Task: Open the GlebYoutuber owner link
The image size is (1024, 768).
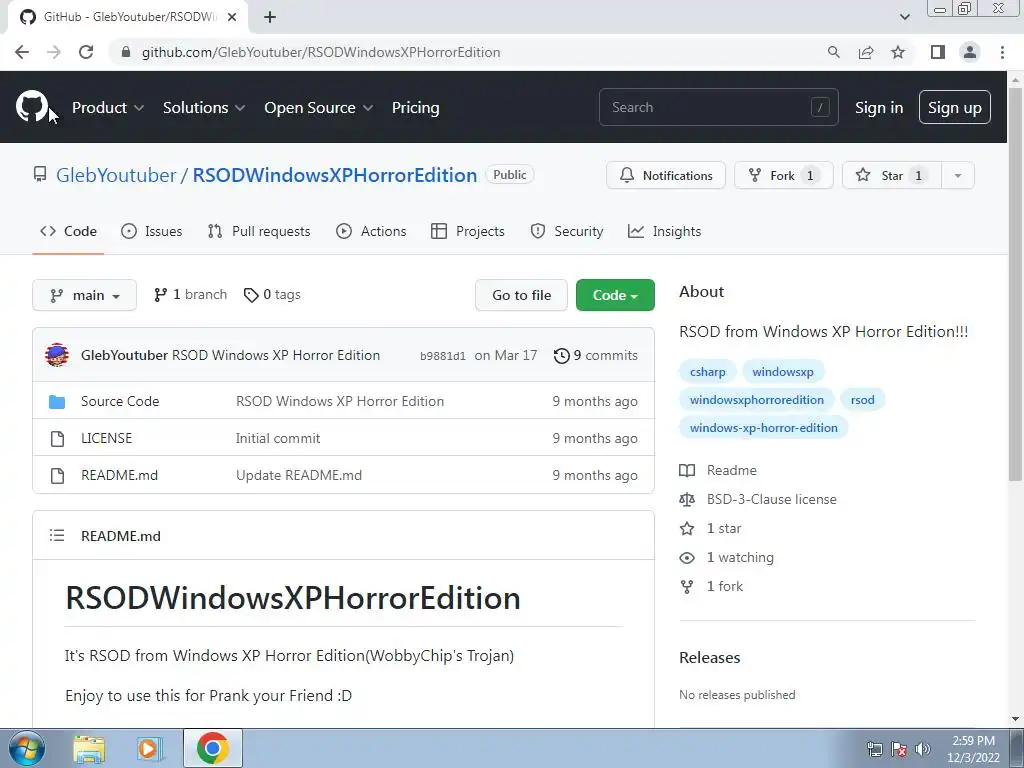Action: 116,175
